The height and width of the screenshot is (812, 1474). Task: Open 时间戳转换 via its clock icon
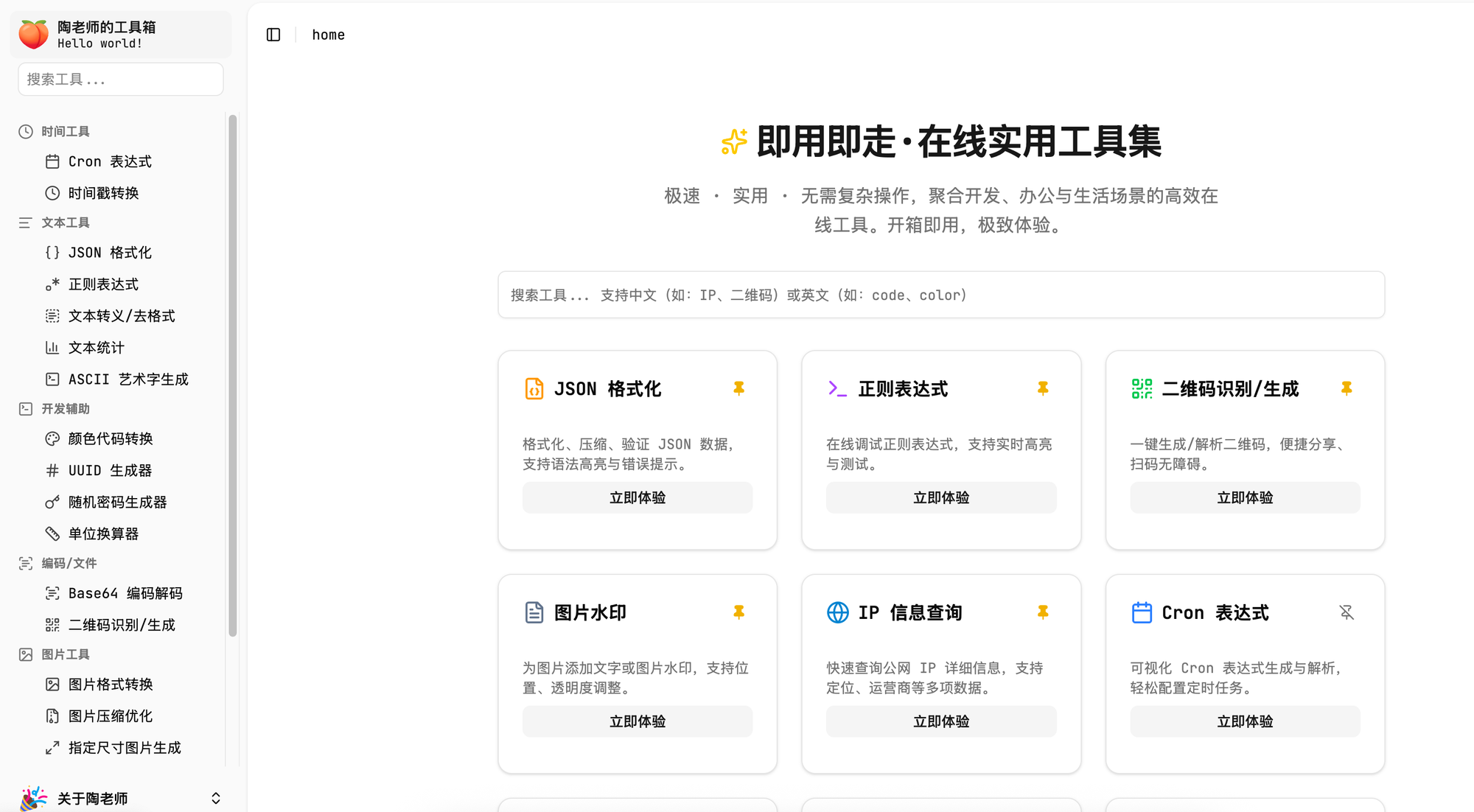(52, 192)
